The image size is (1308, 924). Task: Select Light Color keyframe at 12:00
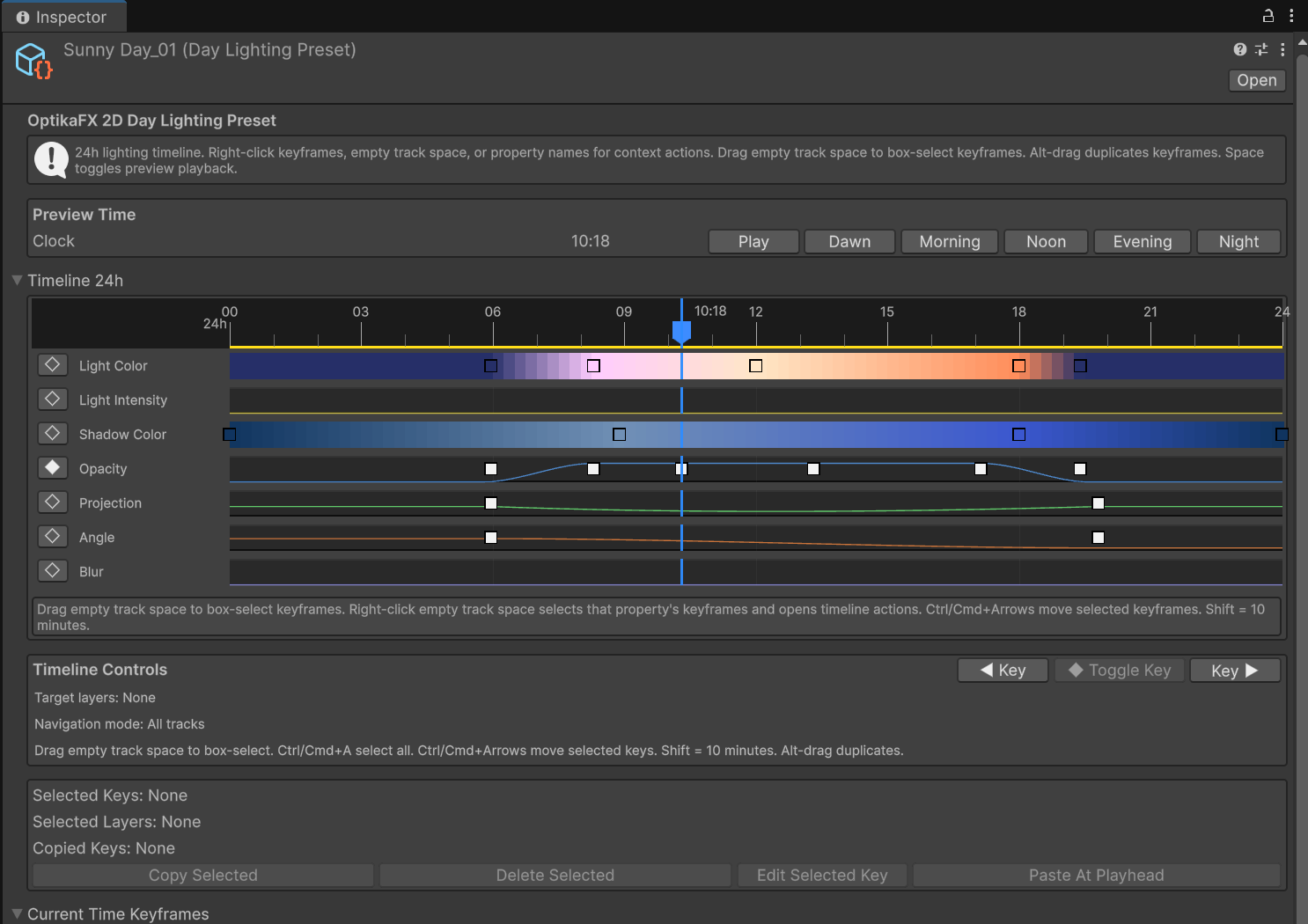coord(755,366)
